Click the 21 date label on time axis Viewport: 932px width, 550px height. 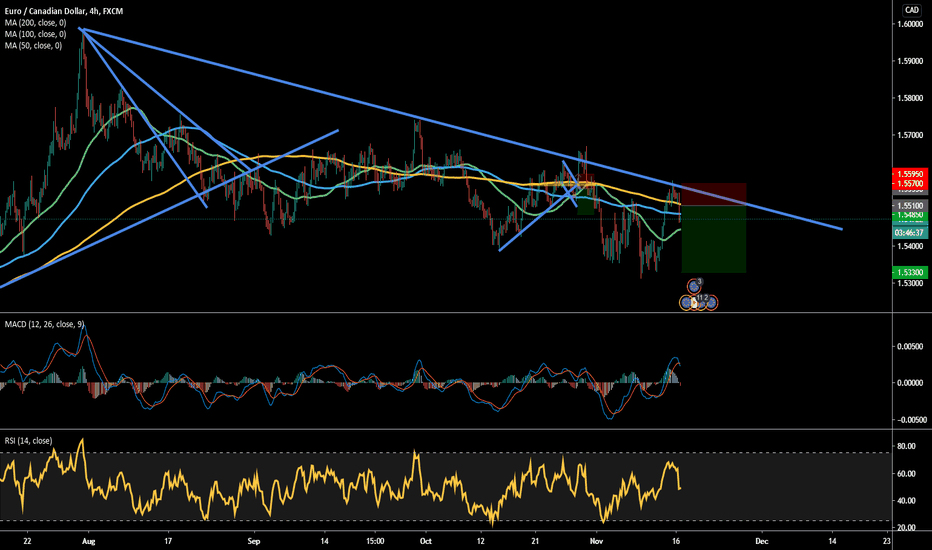pos(536,541)
